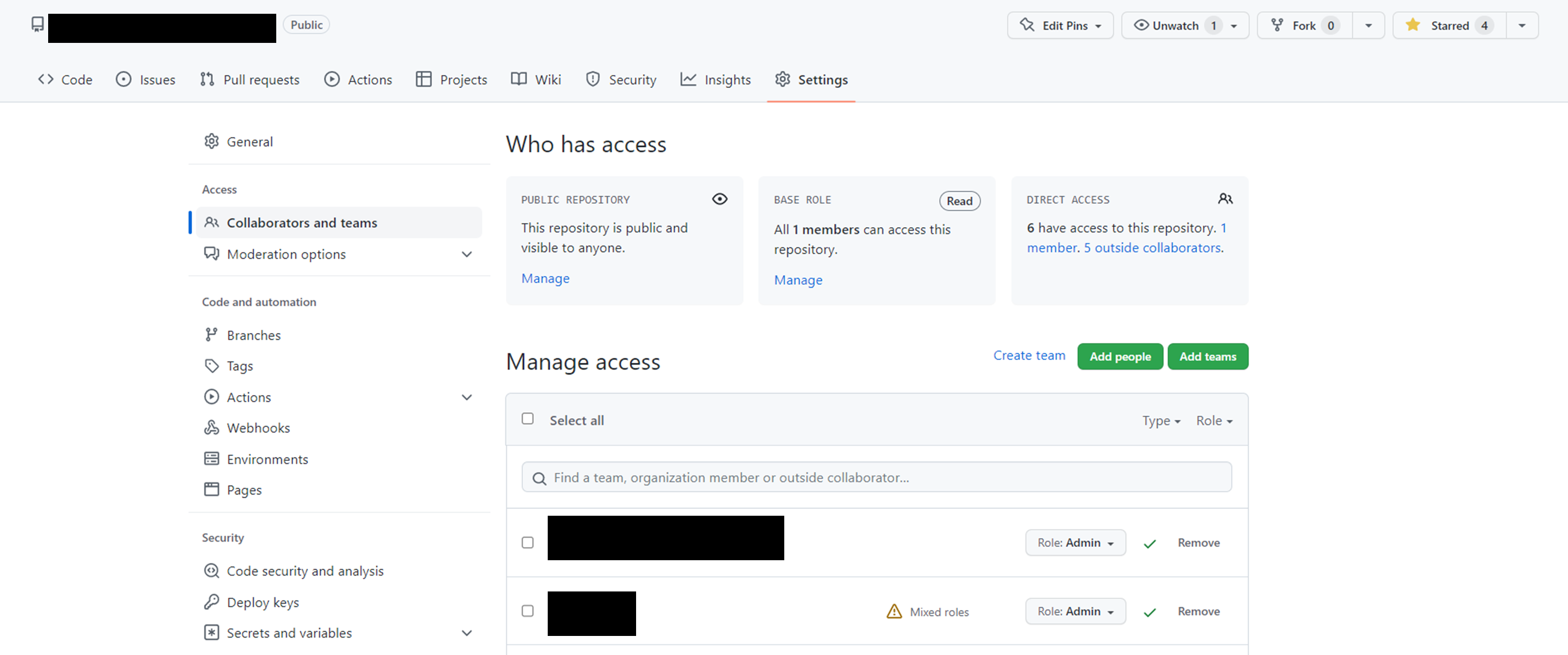Open Role: Admin dropdown in Mixed roles row

pos(1075,611)
